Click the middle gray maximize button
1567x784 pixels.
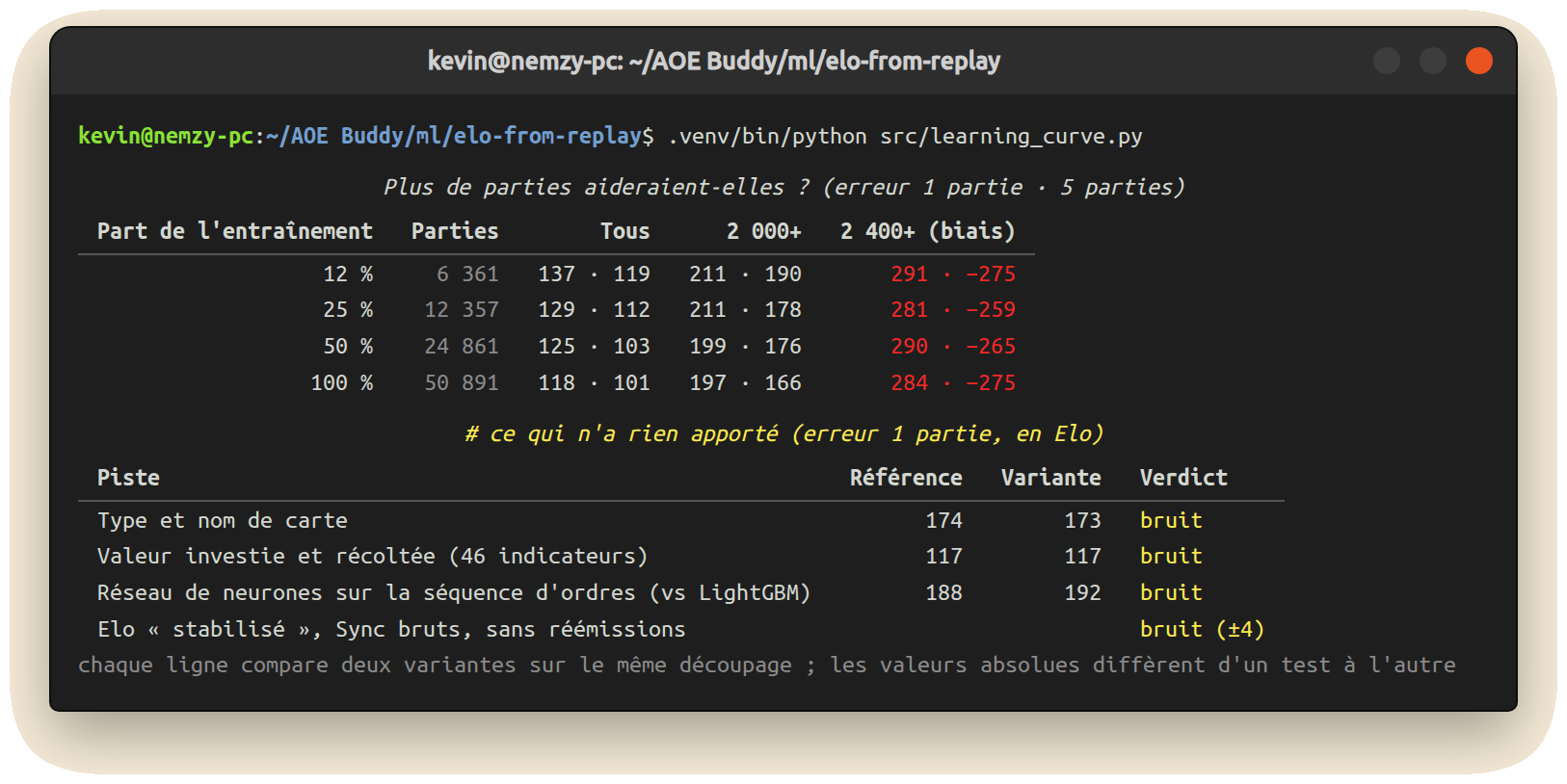pos(1432,61)
